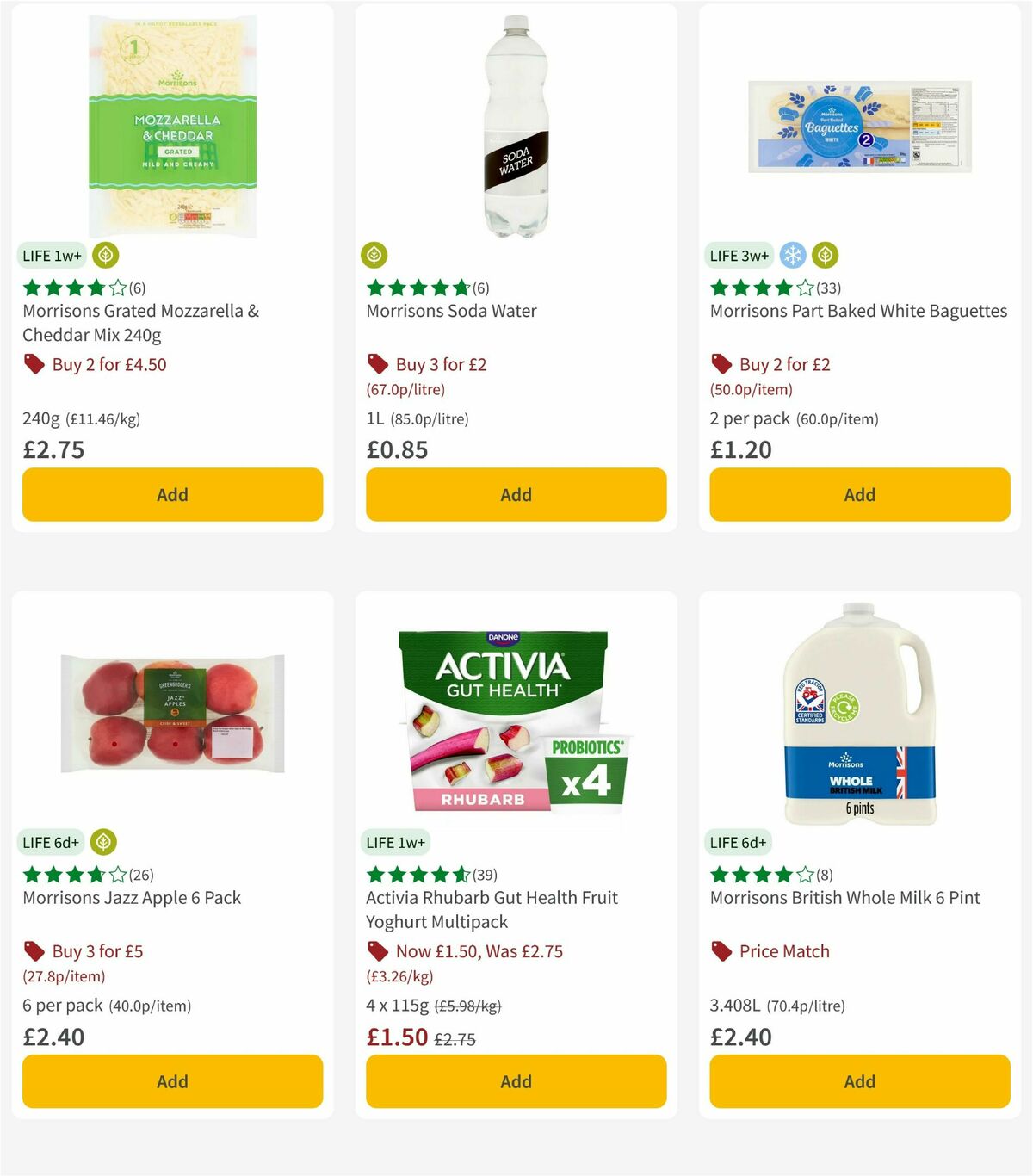Click the offer tag icon beside Now £1.50, Was £2.75

[x=378, y=951]
